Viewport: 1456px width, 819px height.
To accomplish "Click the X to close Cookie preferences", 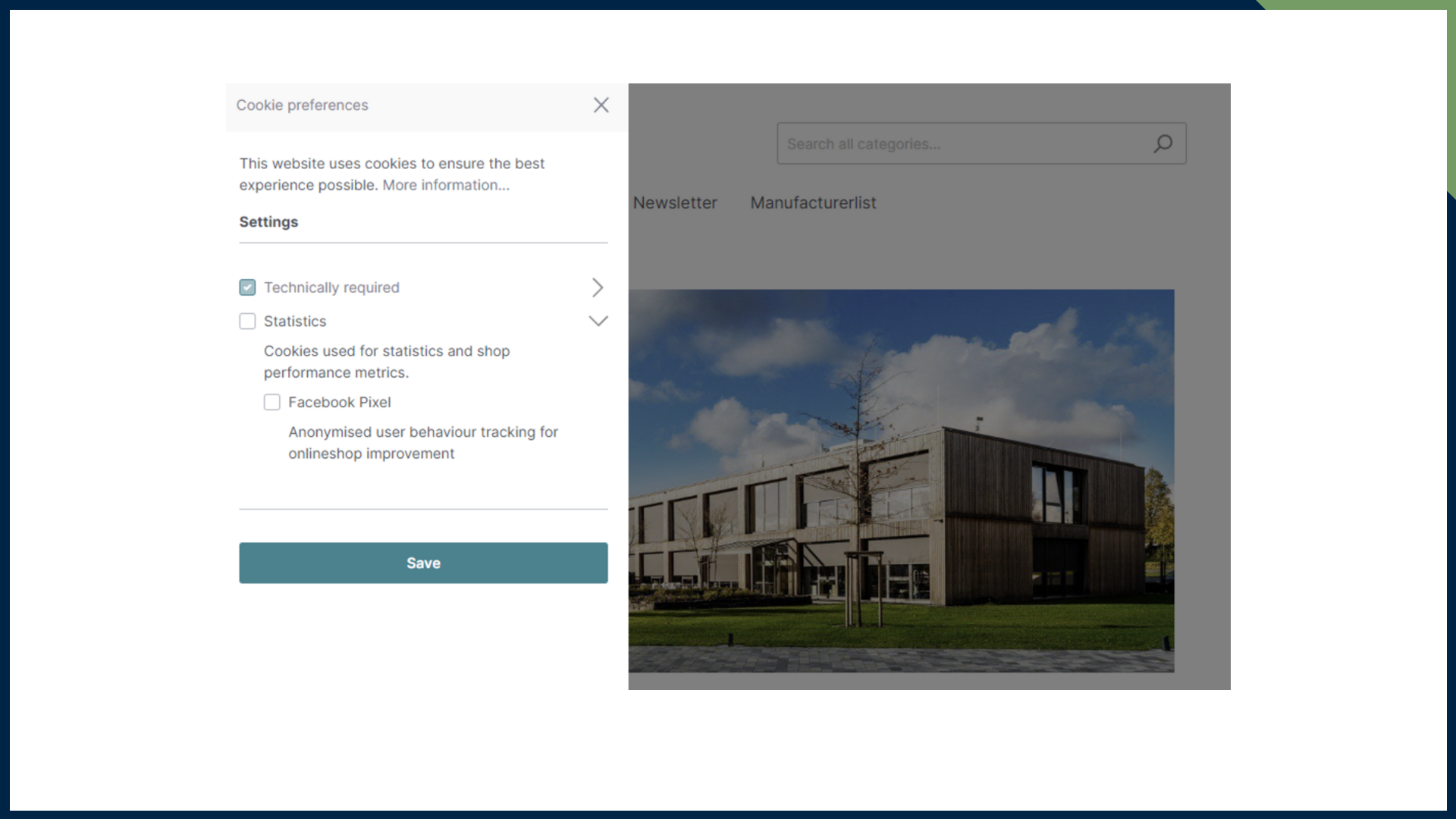I will tap(601, 105).
